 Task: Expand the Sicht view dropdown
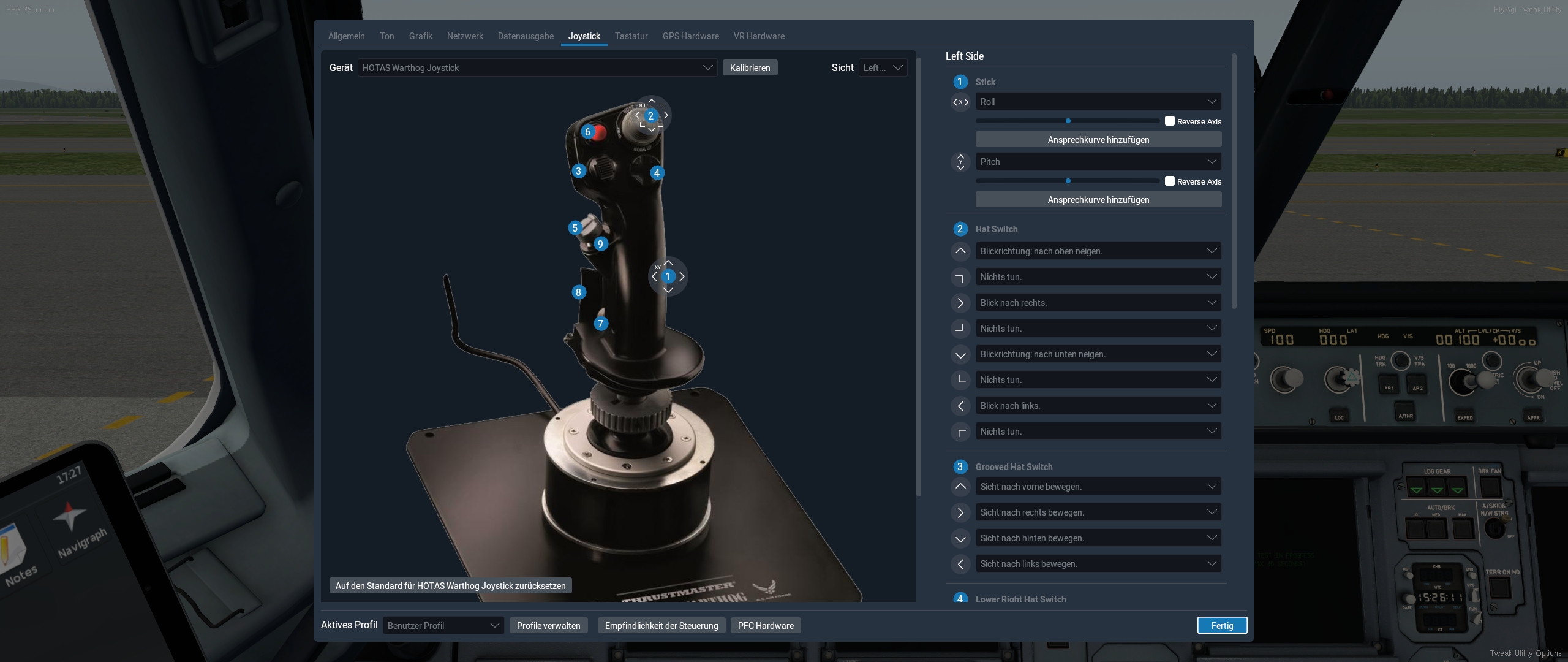883,68
